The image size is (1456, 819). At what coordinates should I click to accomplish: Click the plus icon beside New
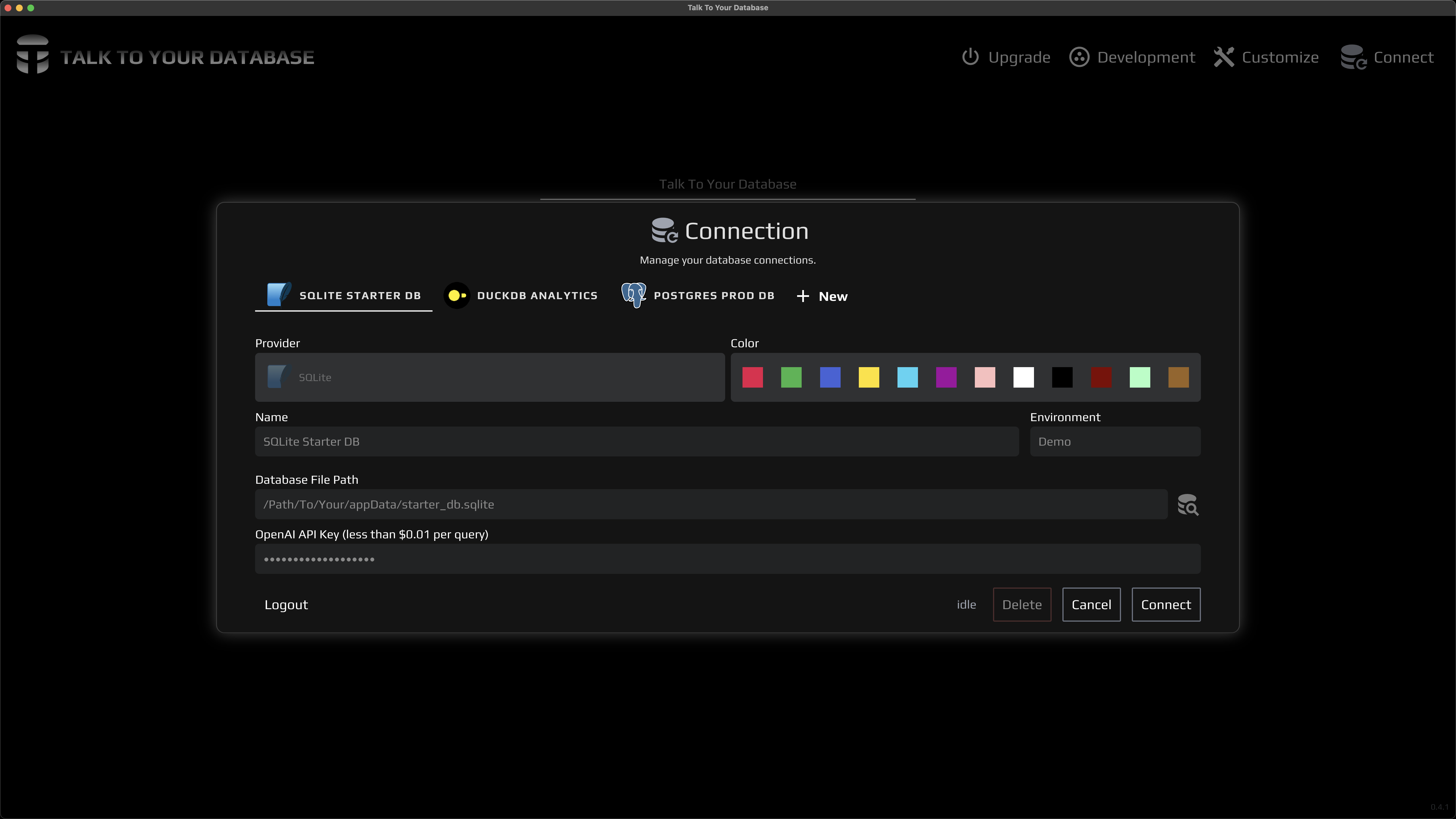(x=803, y=296)
